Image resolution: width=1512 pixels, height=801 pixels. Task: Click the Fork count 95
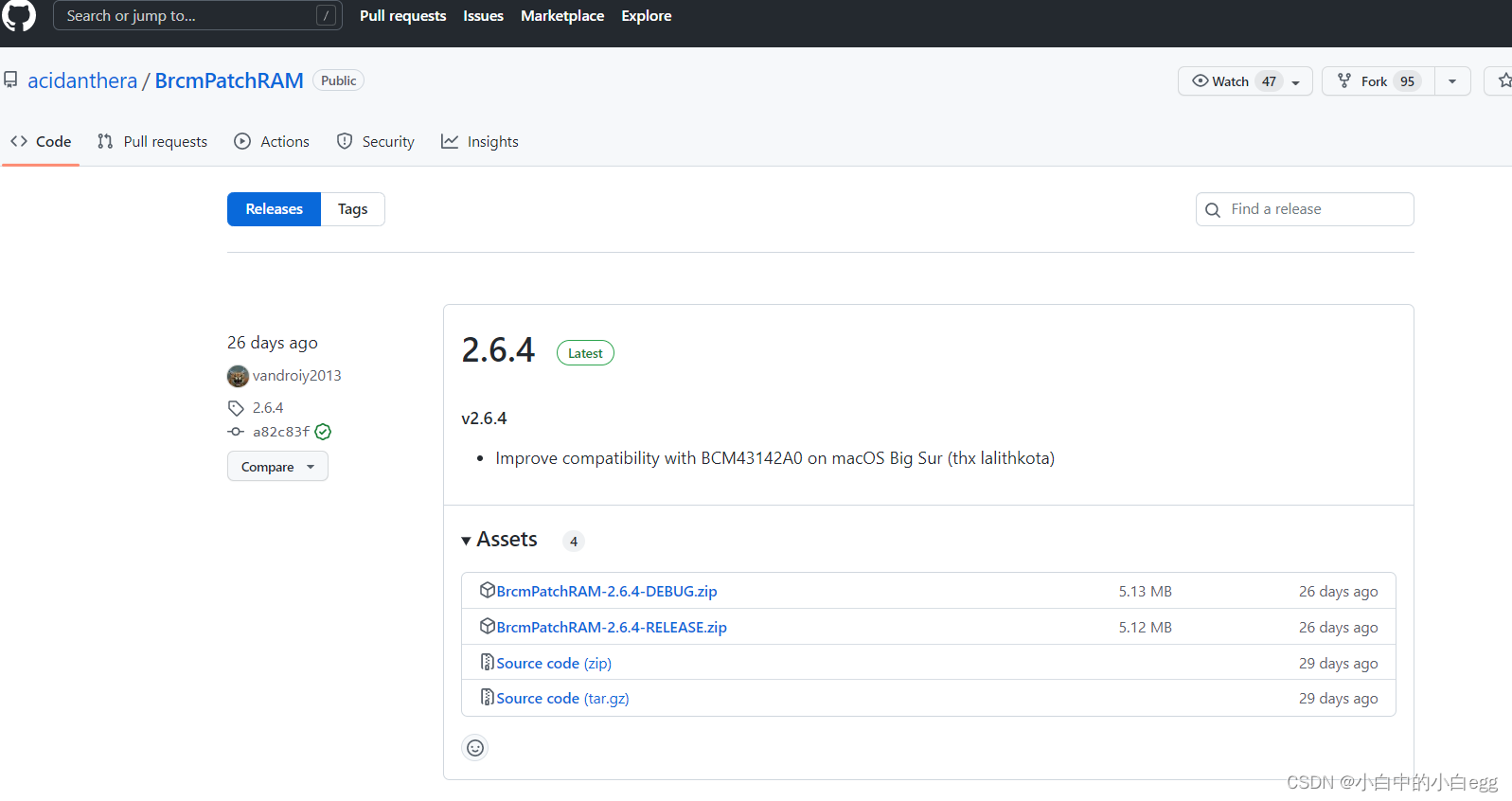1408,81
